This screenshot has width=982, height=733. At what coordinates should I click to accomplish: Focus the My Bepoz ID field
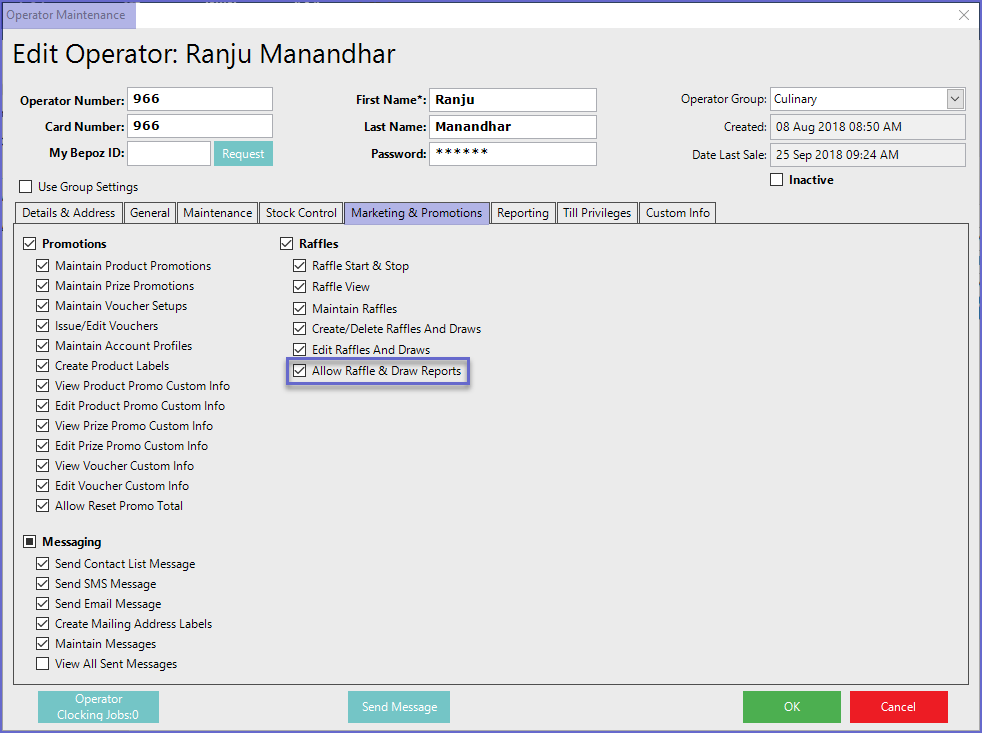pyautogui.click(x=169, y=154)
